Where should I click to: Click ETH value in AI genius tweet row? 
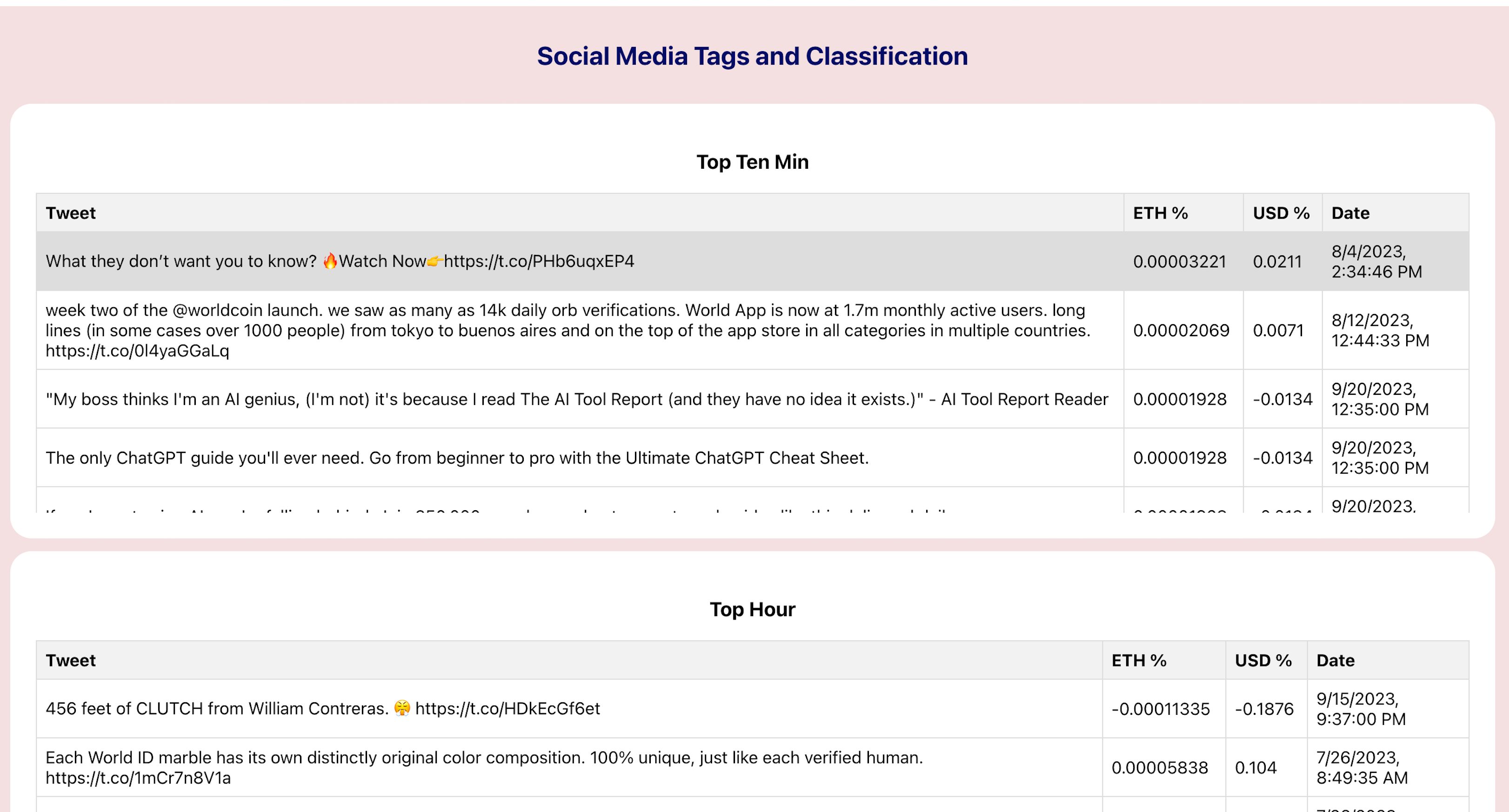1179,399
